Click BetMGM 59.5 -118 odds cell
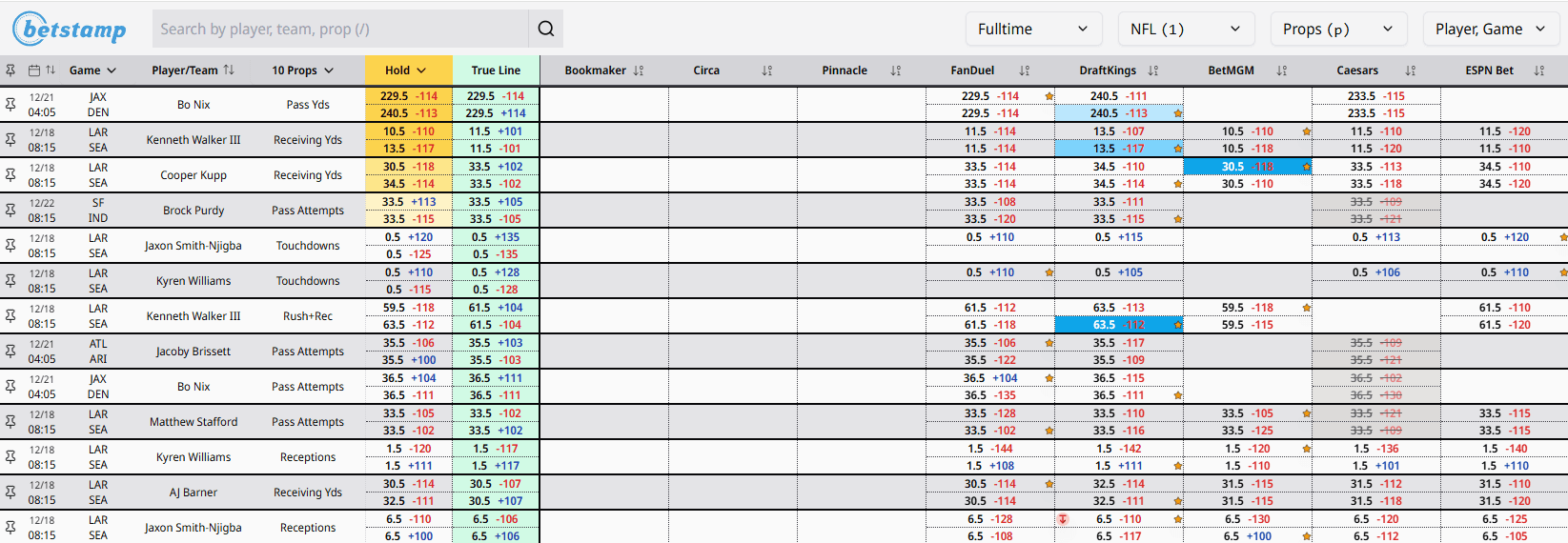Image resolution: width=1568 pixels, height=543 pixels. tap(1247, 308)
